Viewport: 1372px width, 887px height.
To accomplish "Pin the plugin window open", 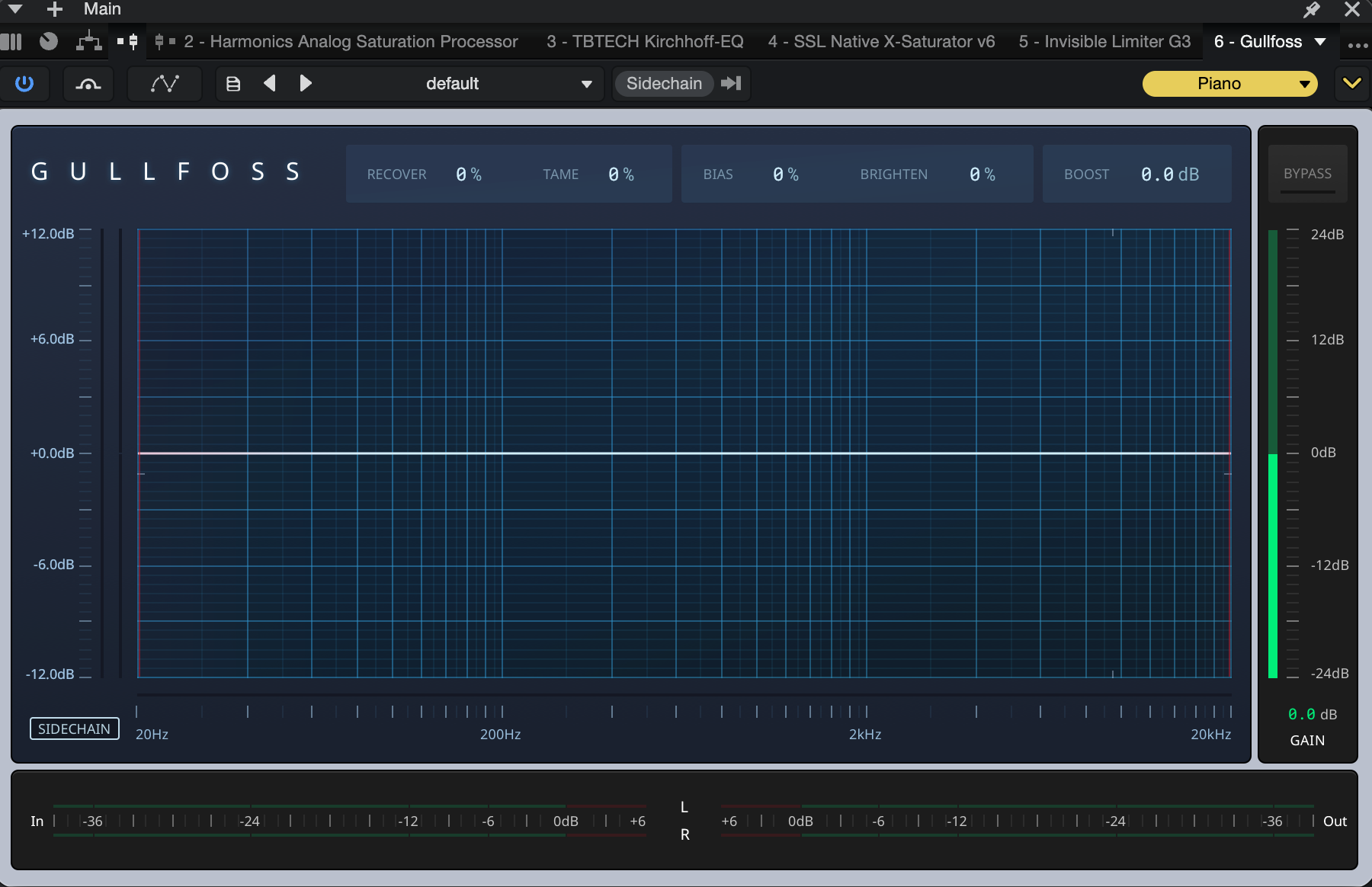I will (x=1312, y=9).
